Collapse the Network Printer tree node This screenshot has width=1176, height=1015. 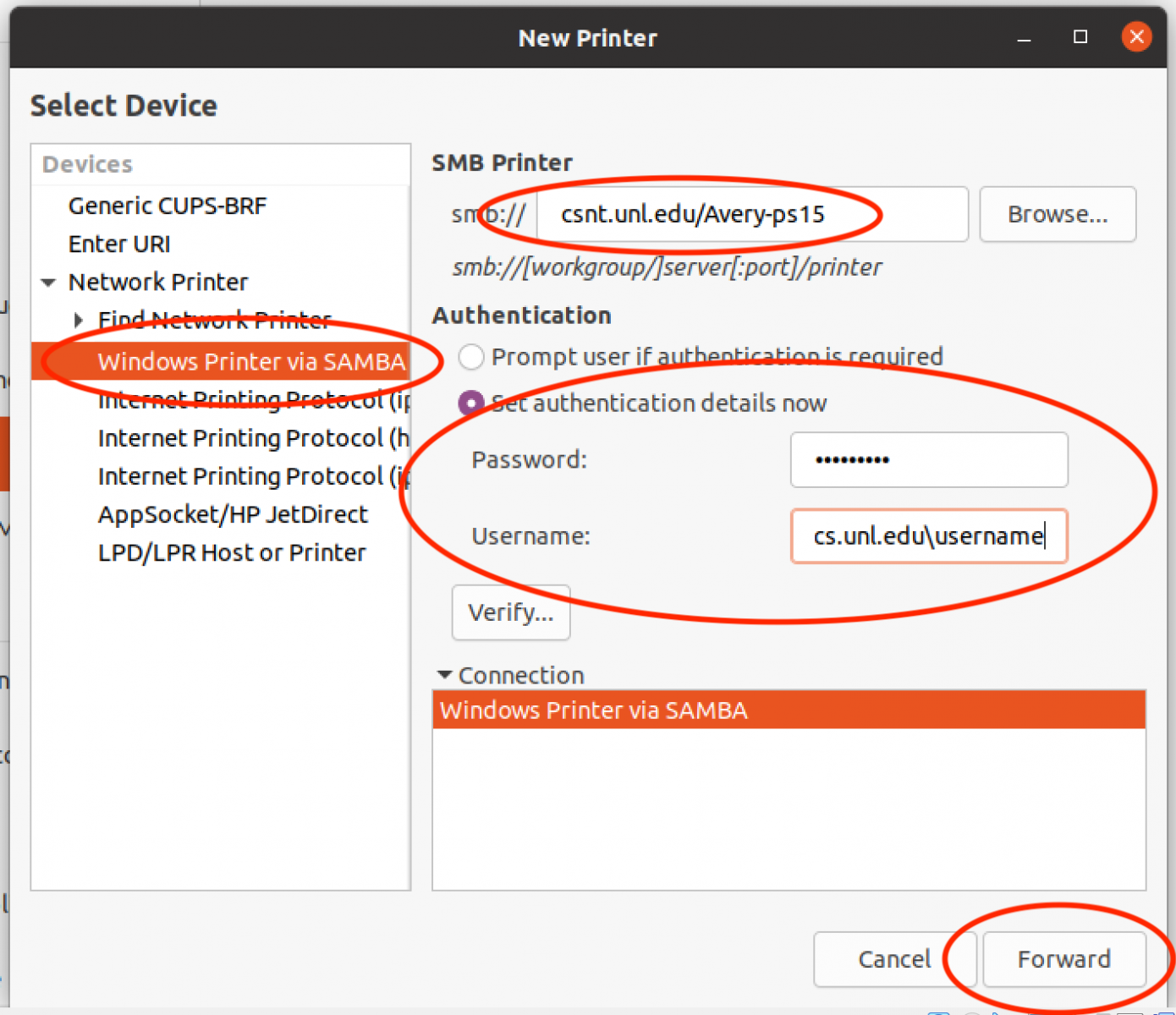pyautogui.click(x=49, y=283)
